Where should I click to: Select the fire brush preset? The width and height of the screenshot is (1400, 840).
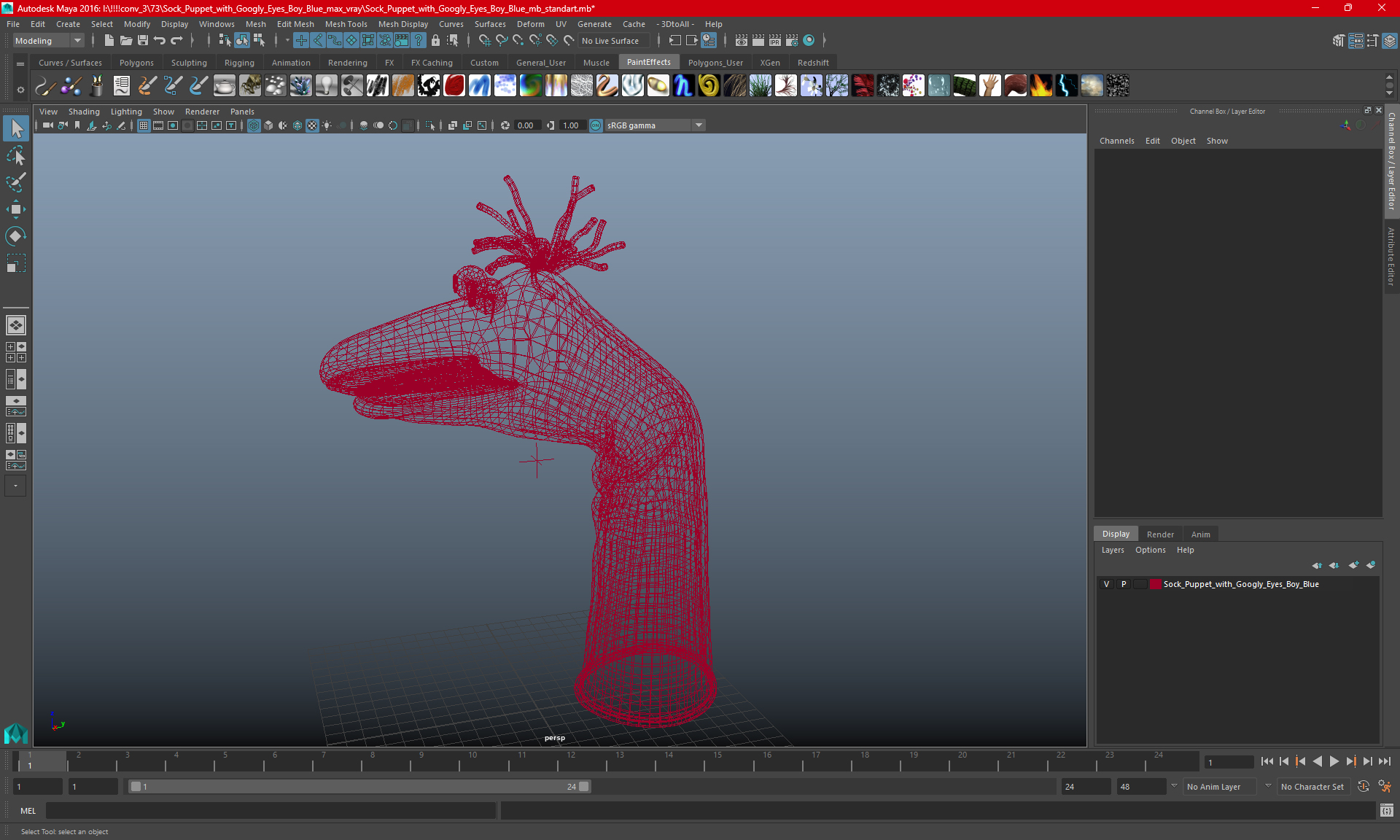tap(1041, 86)
